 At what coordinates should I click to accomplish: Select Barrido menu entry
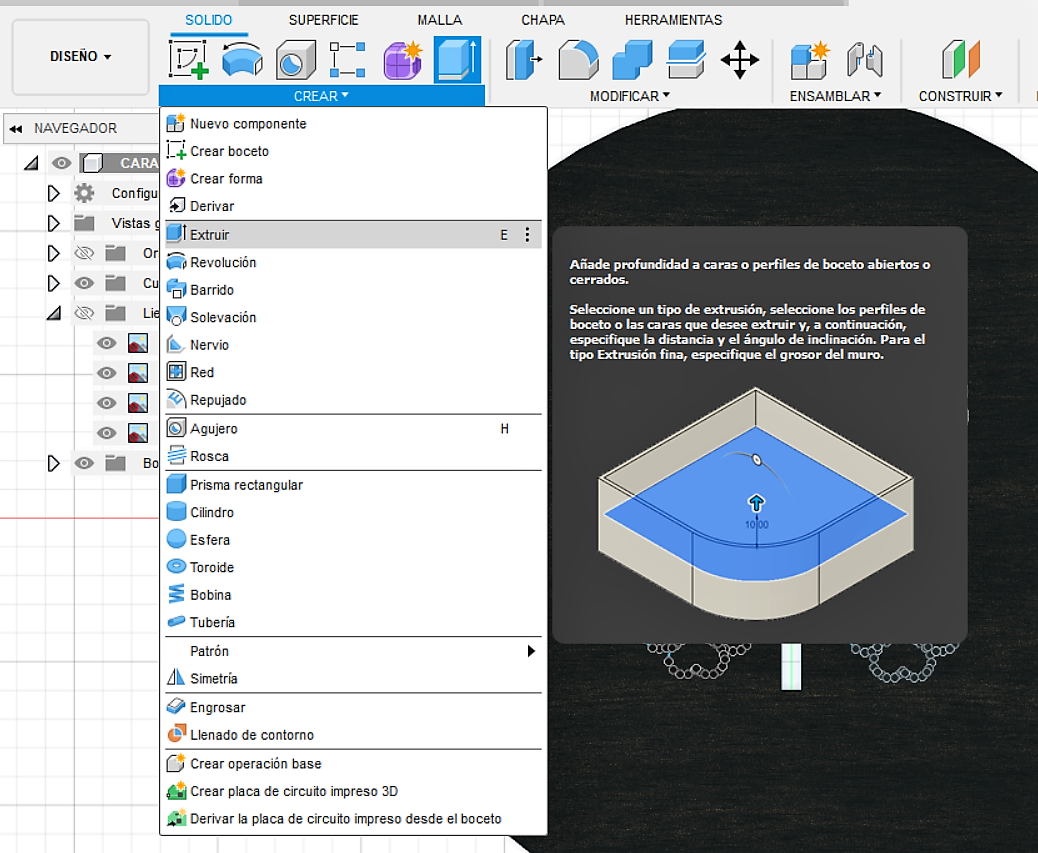click(x=354, y=290)
